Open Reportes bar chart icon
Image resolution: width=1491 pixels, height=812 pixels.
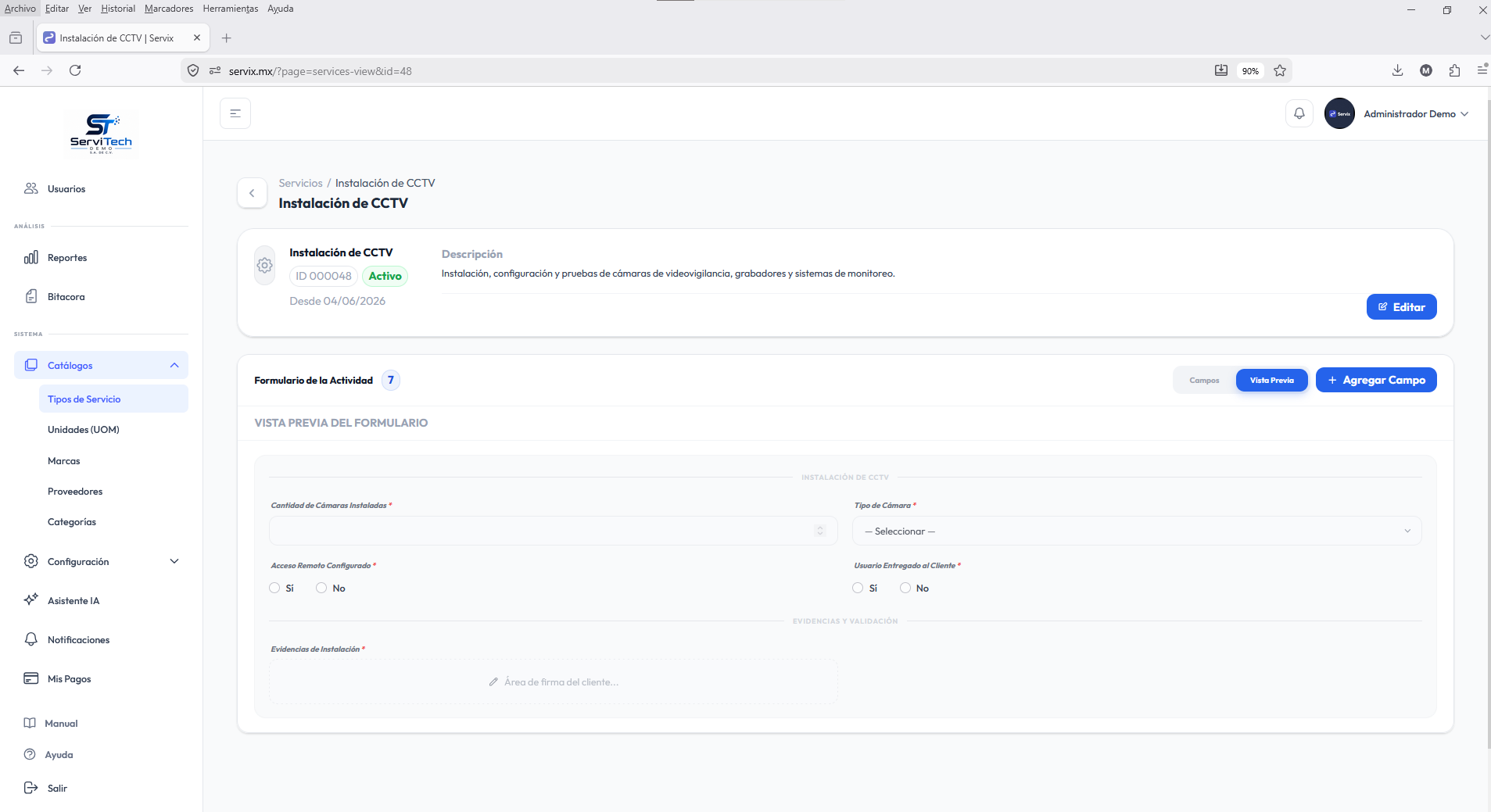[x=31, y=257]
